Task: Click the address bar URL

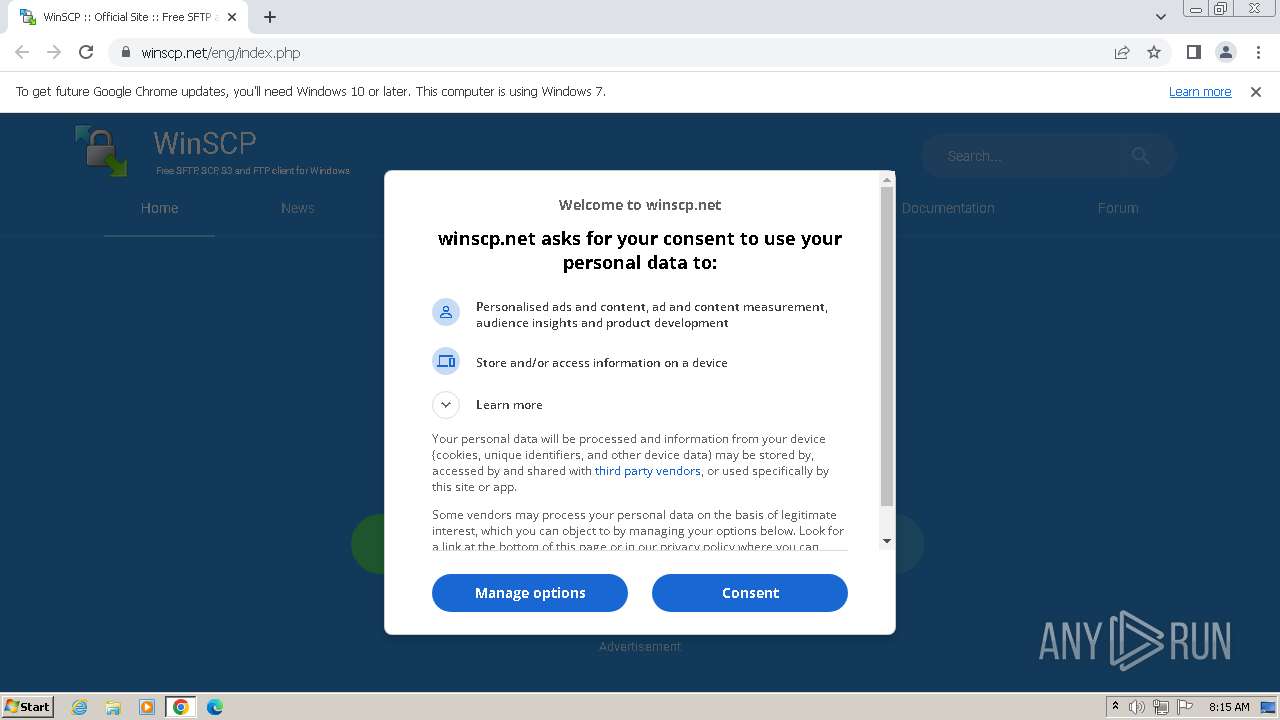Action: pos(220,53)
